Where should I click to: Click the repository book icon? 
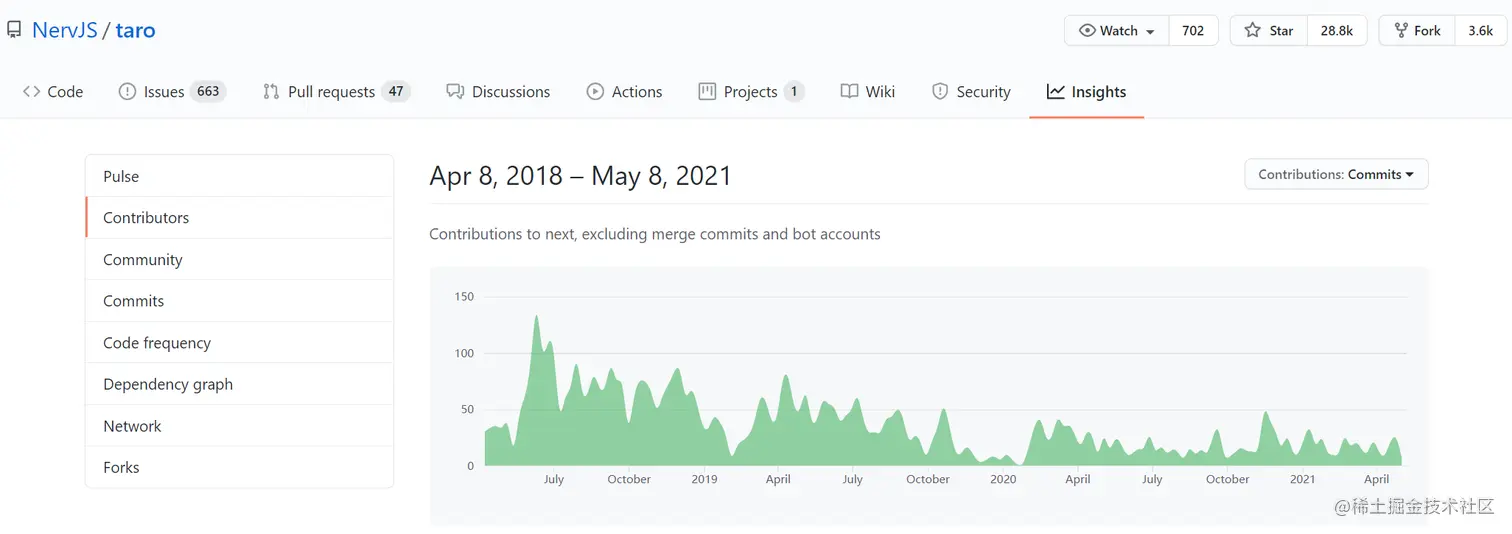[14, 30]
